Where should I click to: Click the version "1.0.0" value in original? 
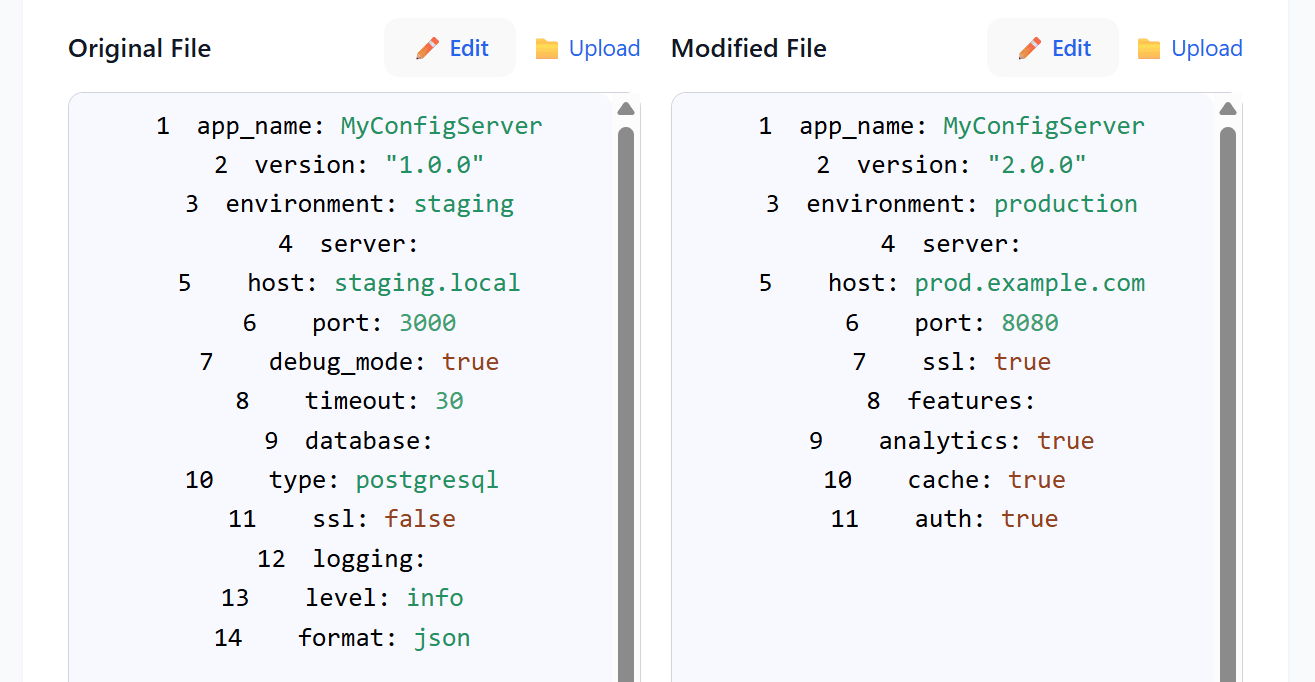coord(435,165)
